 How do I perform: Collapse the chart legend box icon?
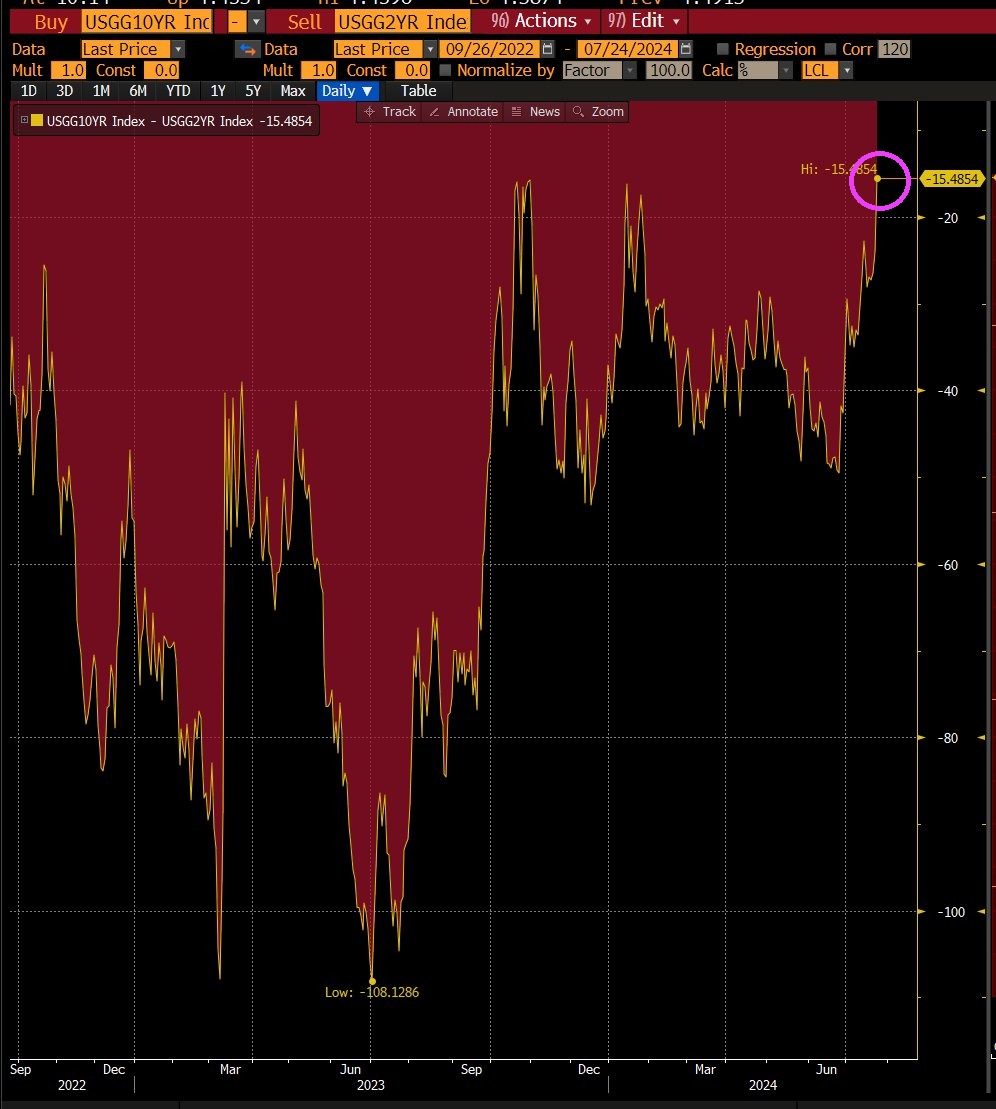point(22,120)
